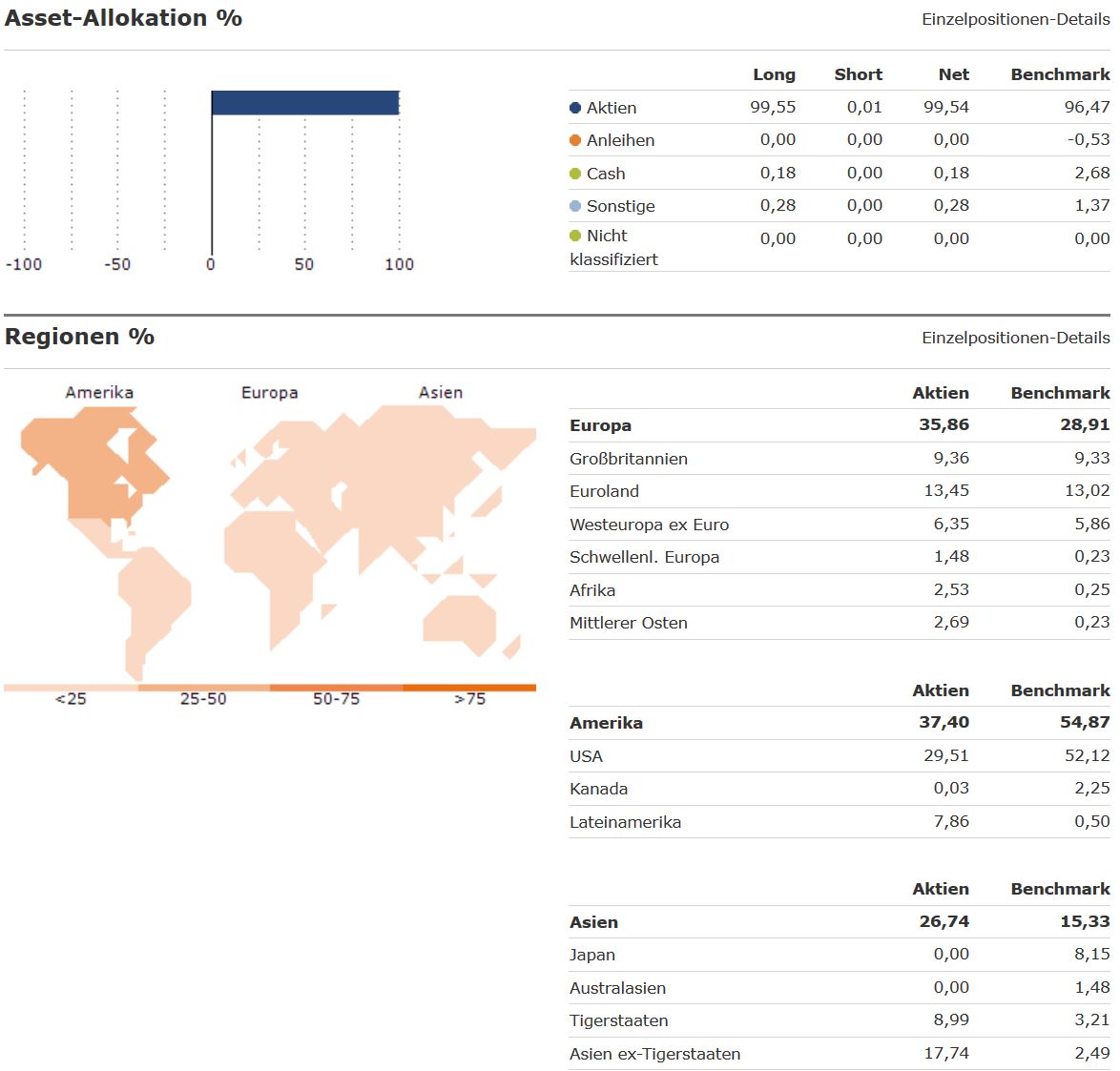This screenshot has height=1071, width=1120.
Task: Open Einzelpositionen-Details in Asset-Allokation section
Action: tap(1015, 19)
